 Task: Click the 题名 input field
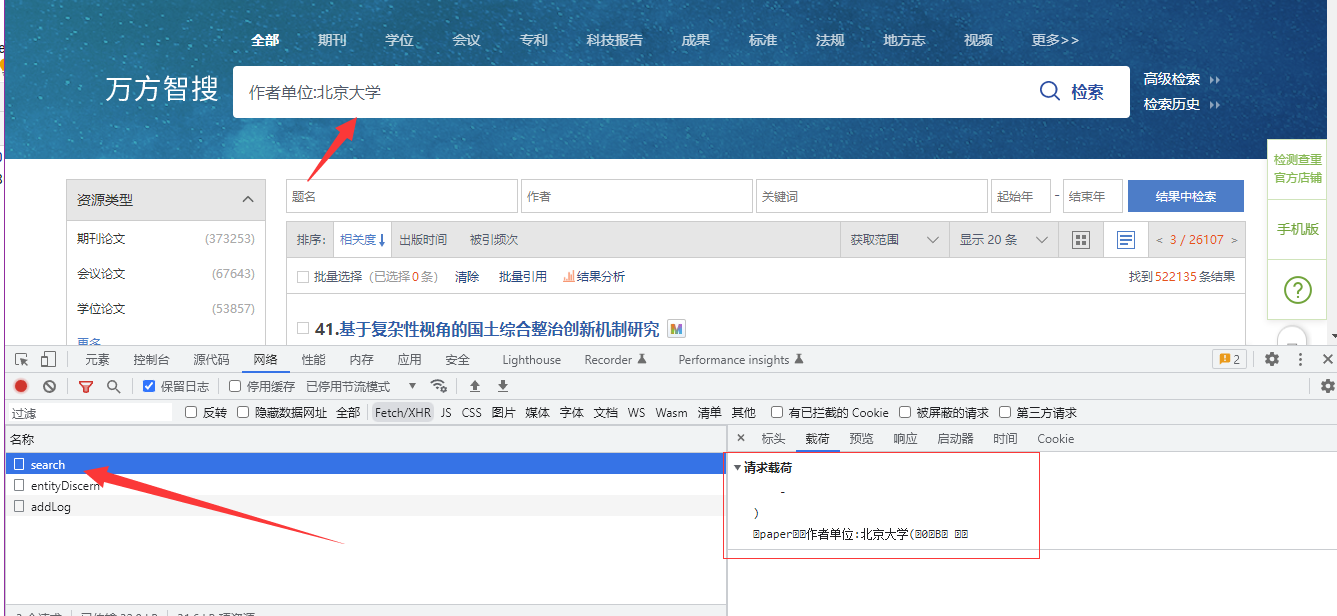point(402,196)
